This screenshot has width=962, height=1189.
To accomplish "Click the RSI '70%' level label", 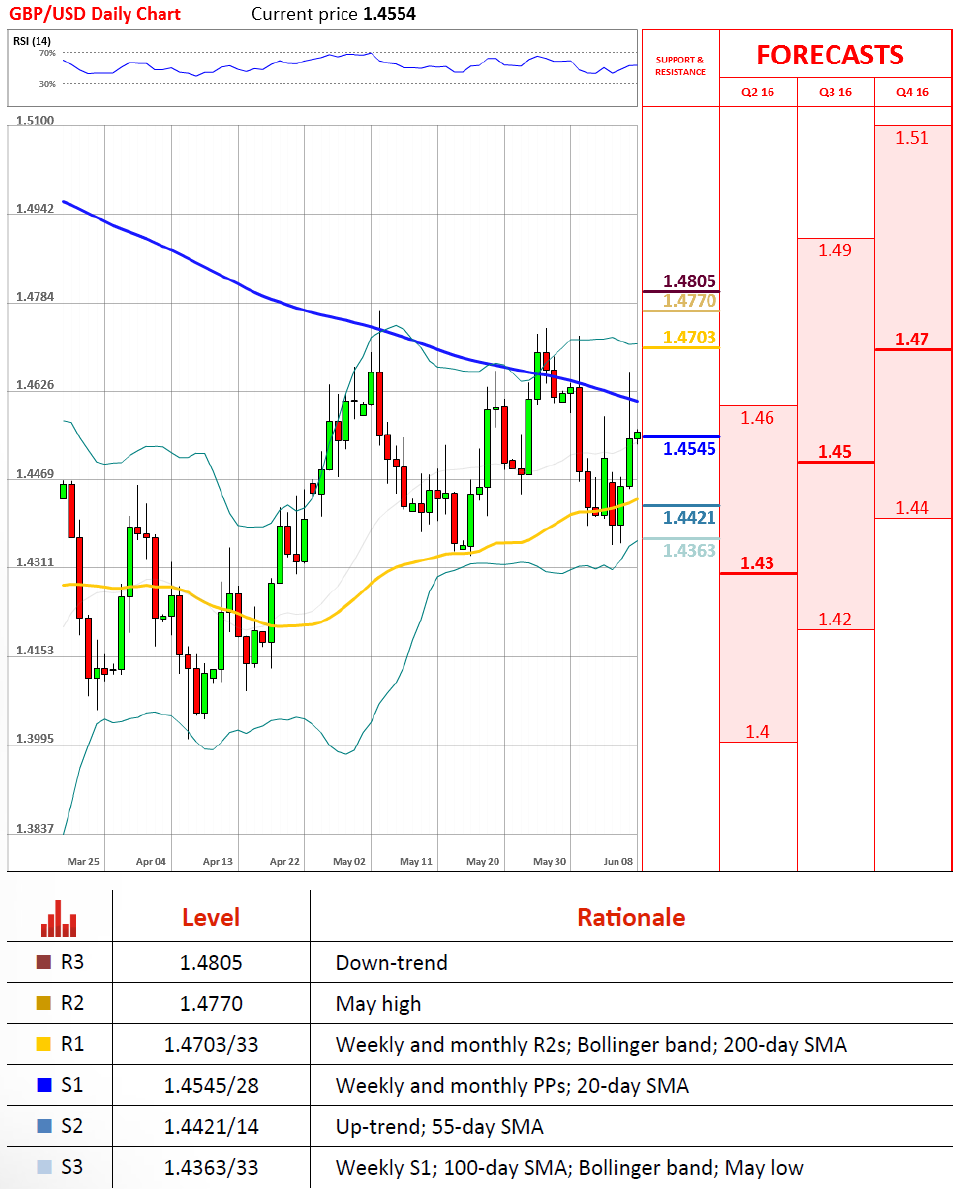I will coord(47,53).
